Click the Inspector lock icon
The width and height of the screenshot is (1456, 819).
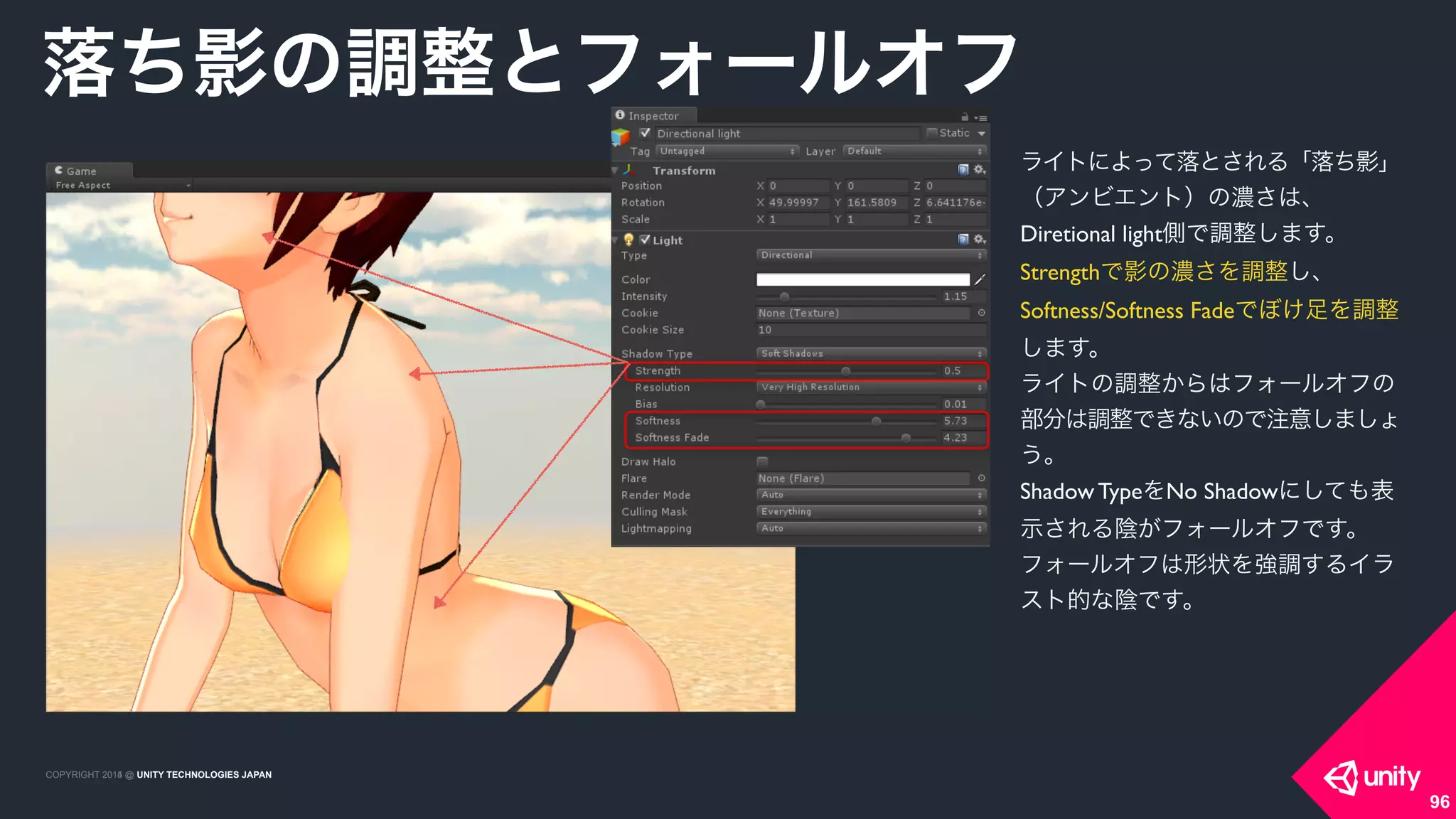pos(965,117)
